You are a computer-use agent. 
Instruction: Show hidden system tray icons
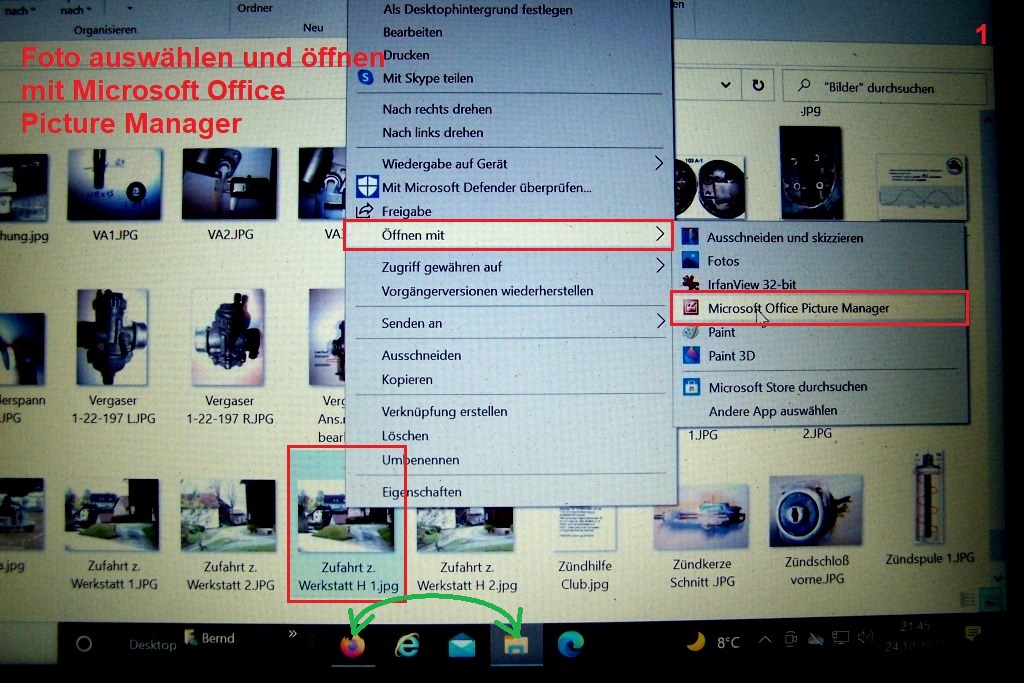point(765,640)
